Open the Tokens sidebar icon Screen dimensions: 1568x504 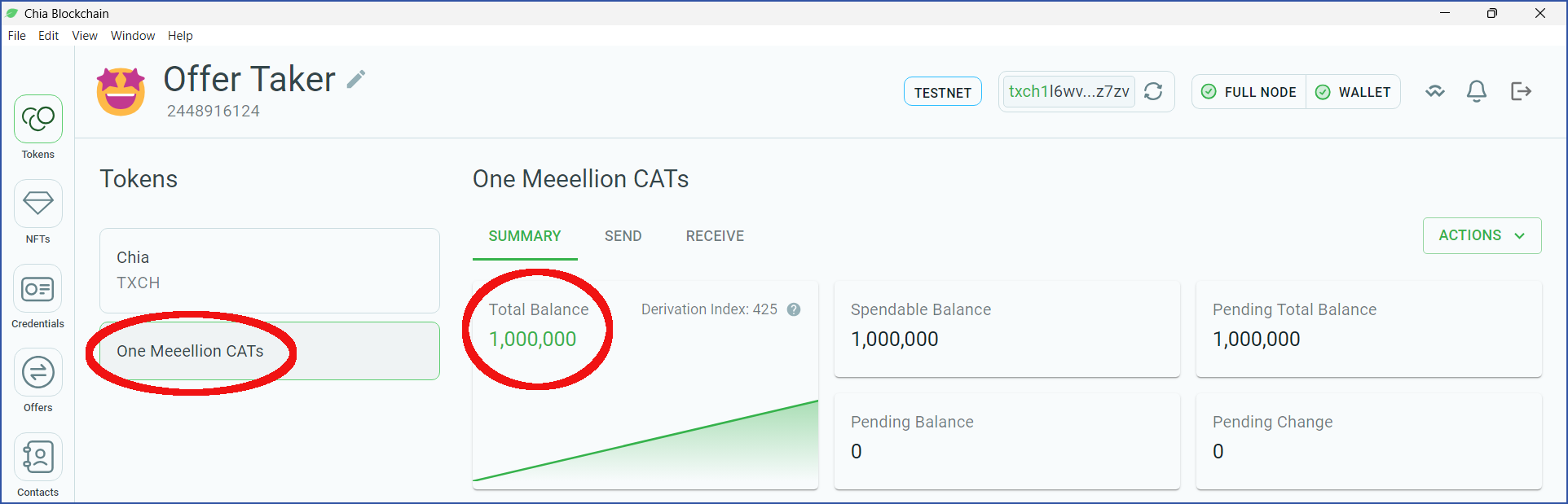click(37, 120)
